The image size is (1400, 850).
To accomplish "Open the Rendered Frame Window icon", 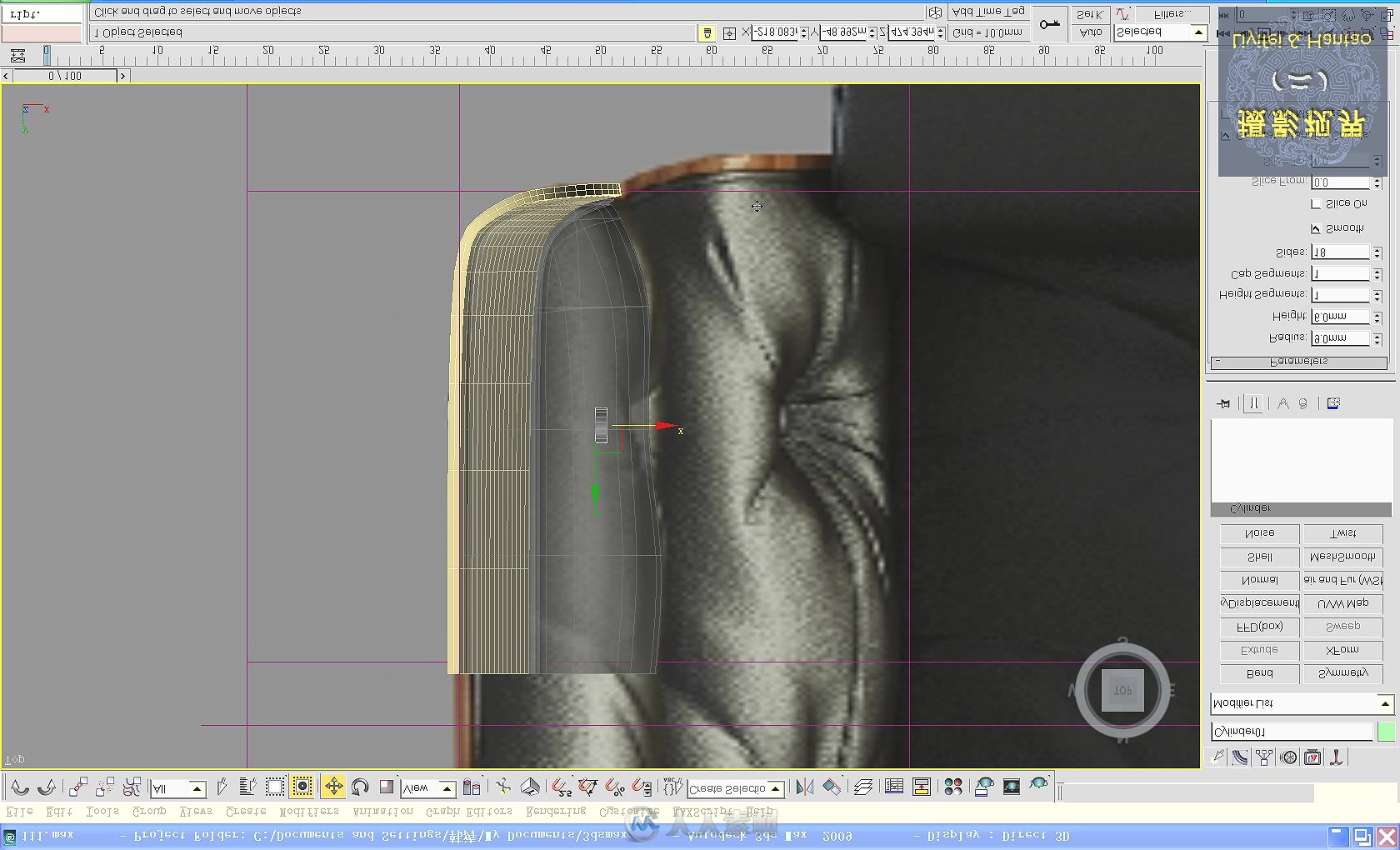I will [1012, 787].
